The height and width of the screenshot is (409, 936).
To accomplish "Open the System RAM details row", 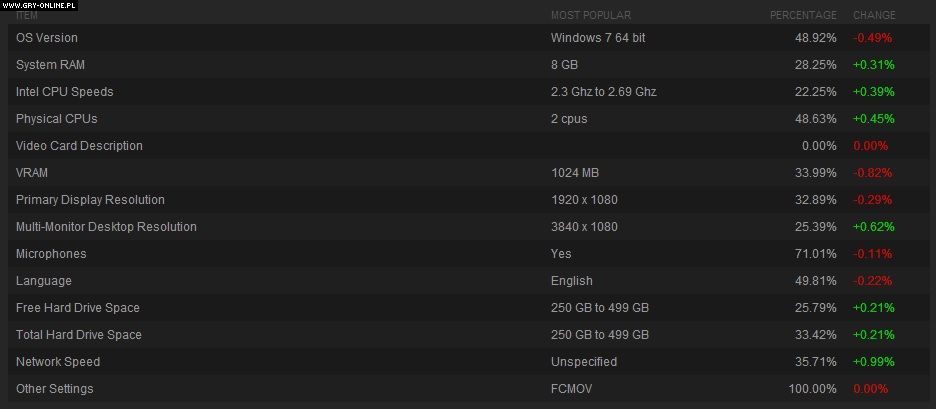I will tap(50, 65).
